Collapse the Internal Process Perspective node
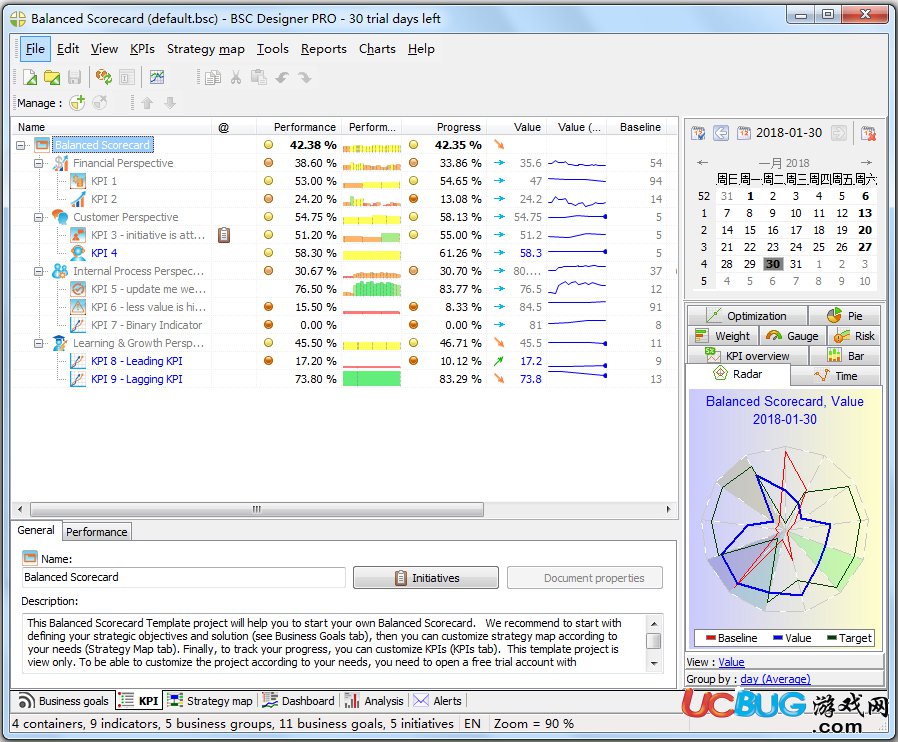 click(38, 271)
